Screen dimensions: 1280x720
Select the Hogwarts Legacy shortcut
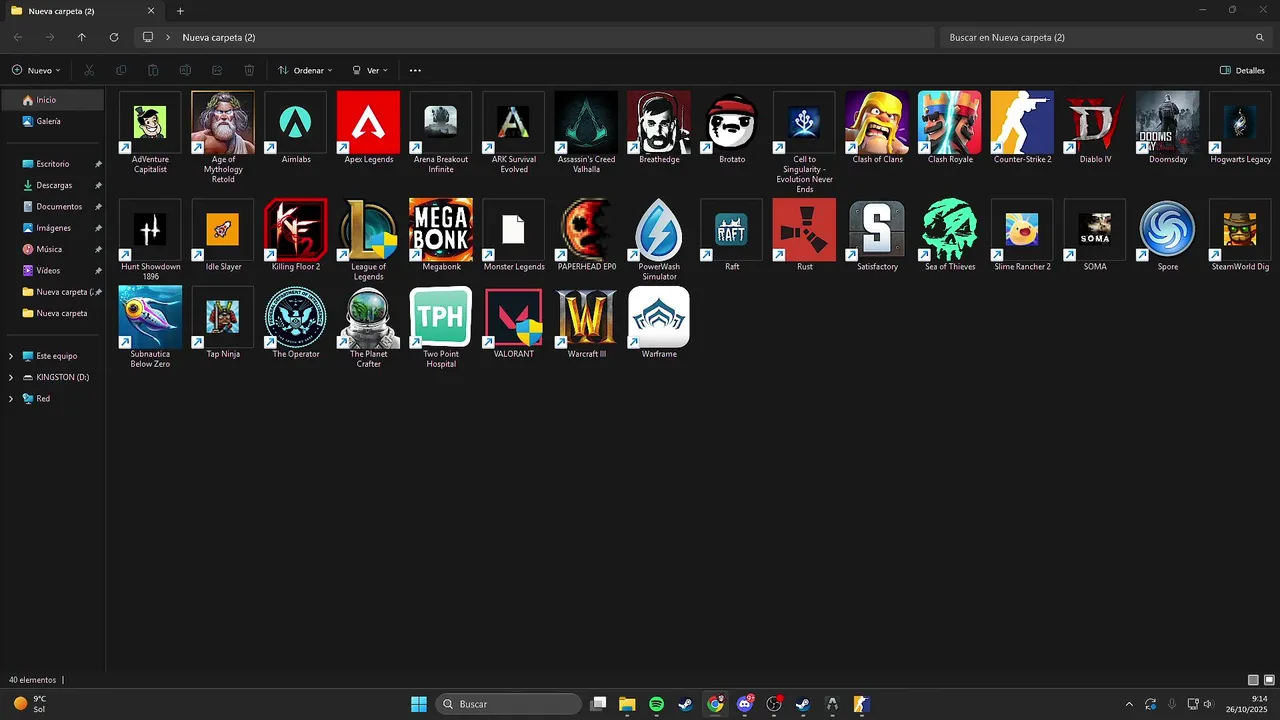tap(1240, 123)
